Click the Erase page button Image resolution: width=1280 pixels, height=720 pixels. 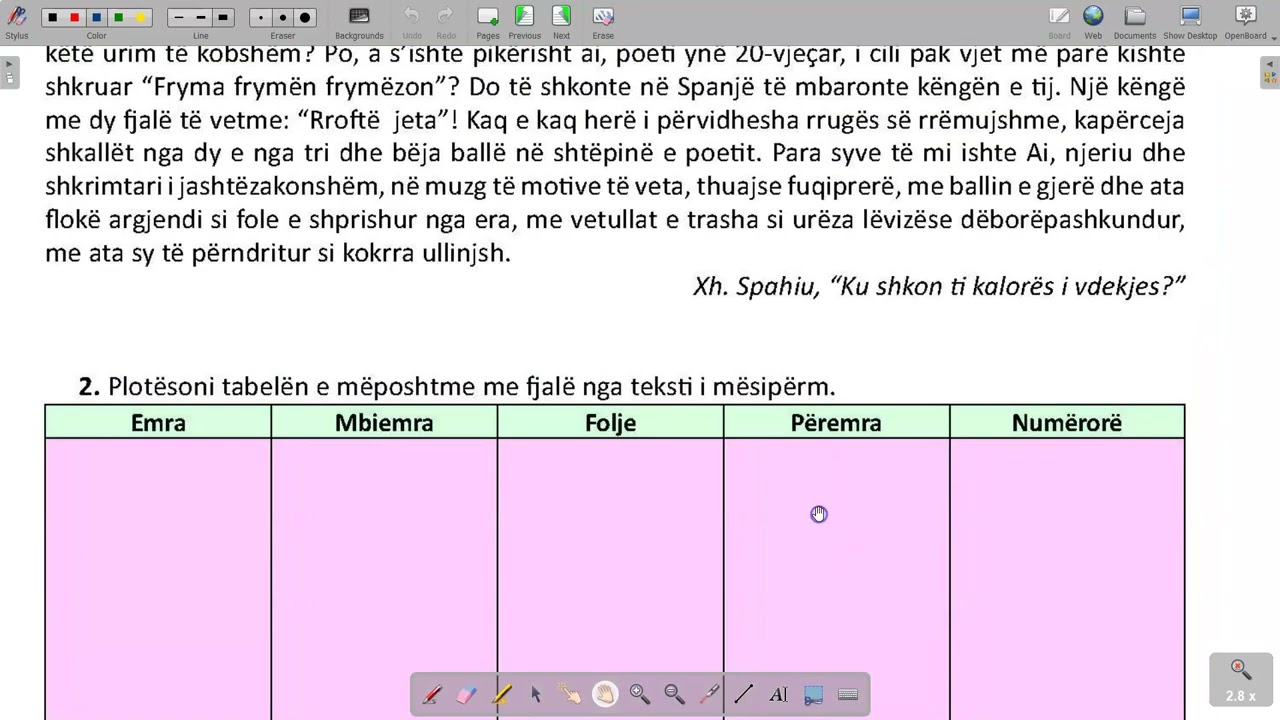tap(603, 22)
